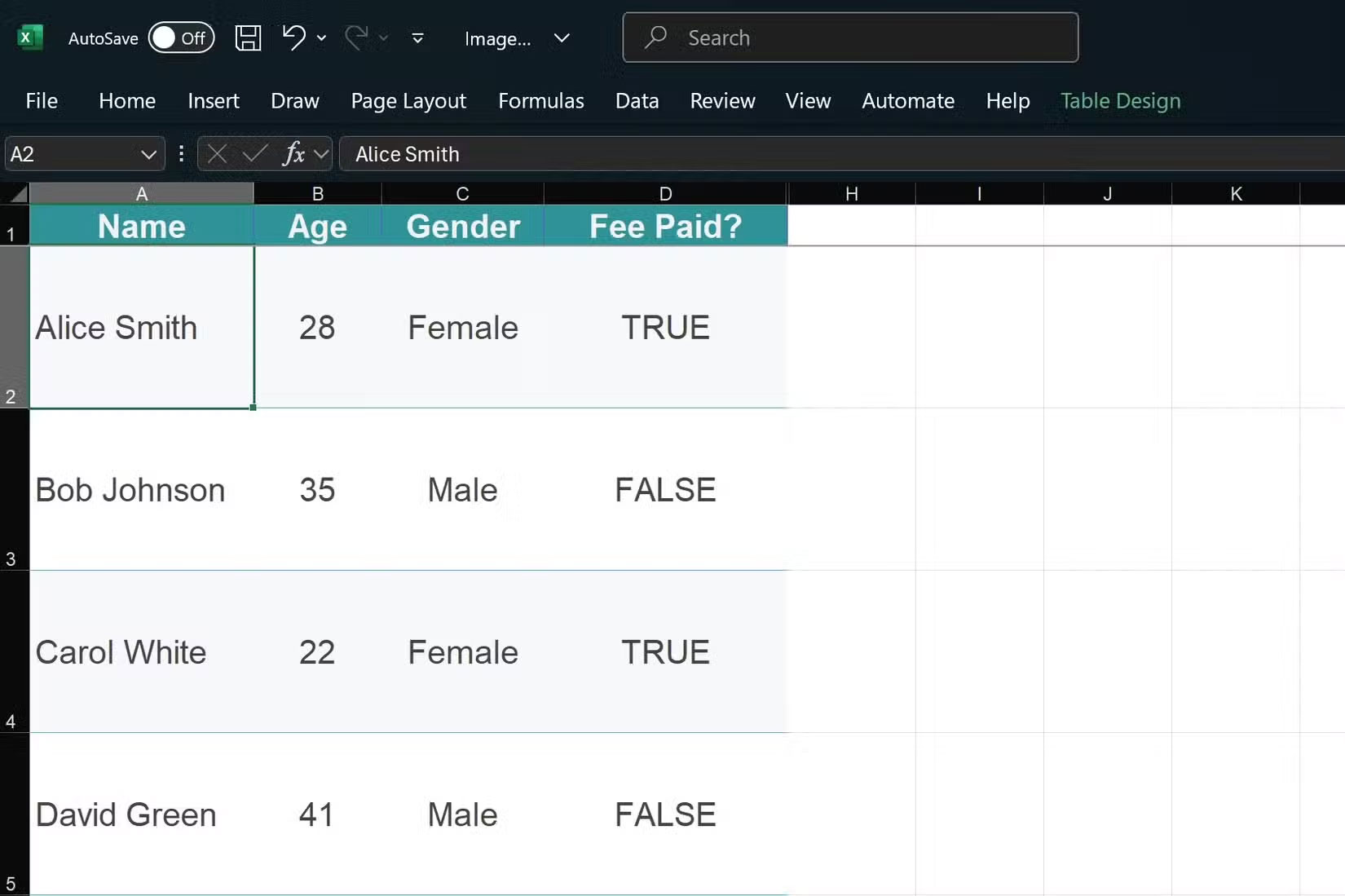This screenshot has height=896, width=1345.
Task: Expand the Image document name dropdown
Action: (562, 38)
